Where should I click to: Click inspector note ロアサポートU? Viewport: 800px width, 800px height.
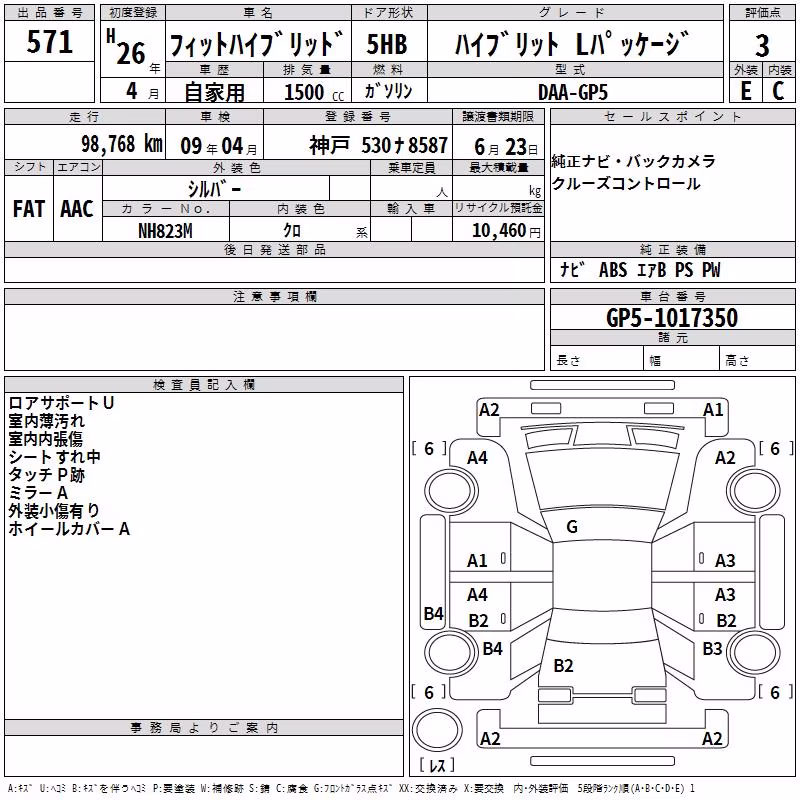click(61, 403)
